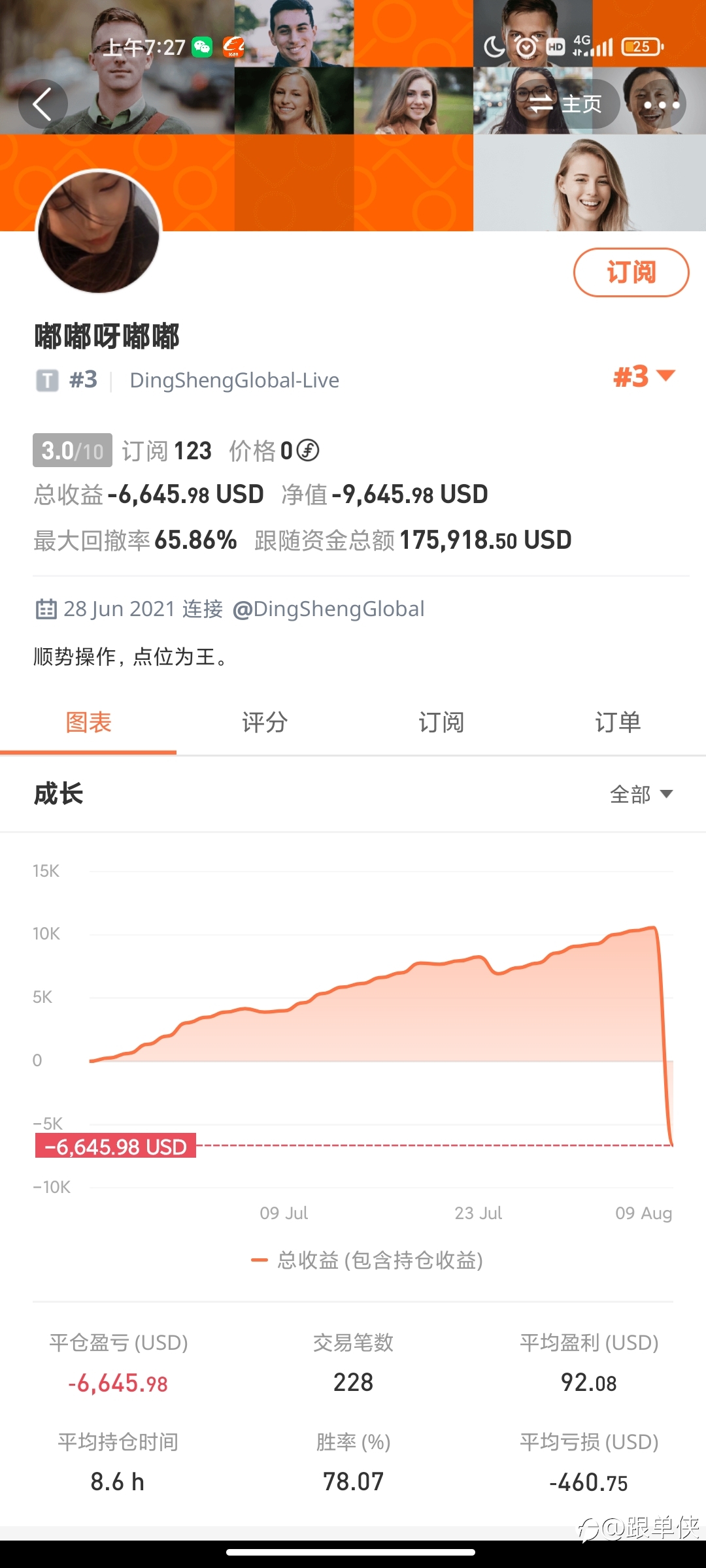
Task: Switch to the 图表 tab
Action: point(88,723)
